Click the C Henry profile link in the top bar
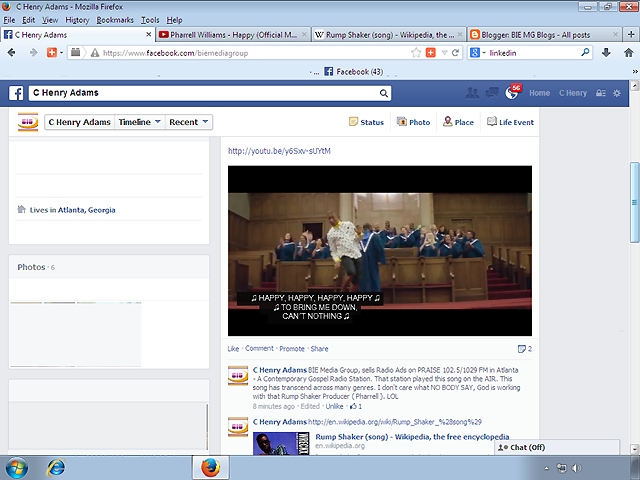Viewport: 640px width, 480px height. click(x=573, y=93)
